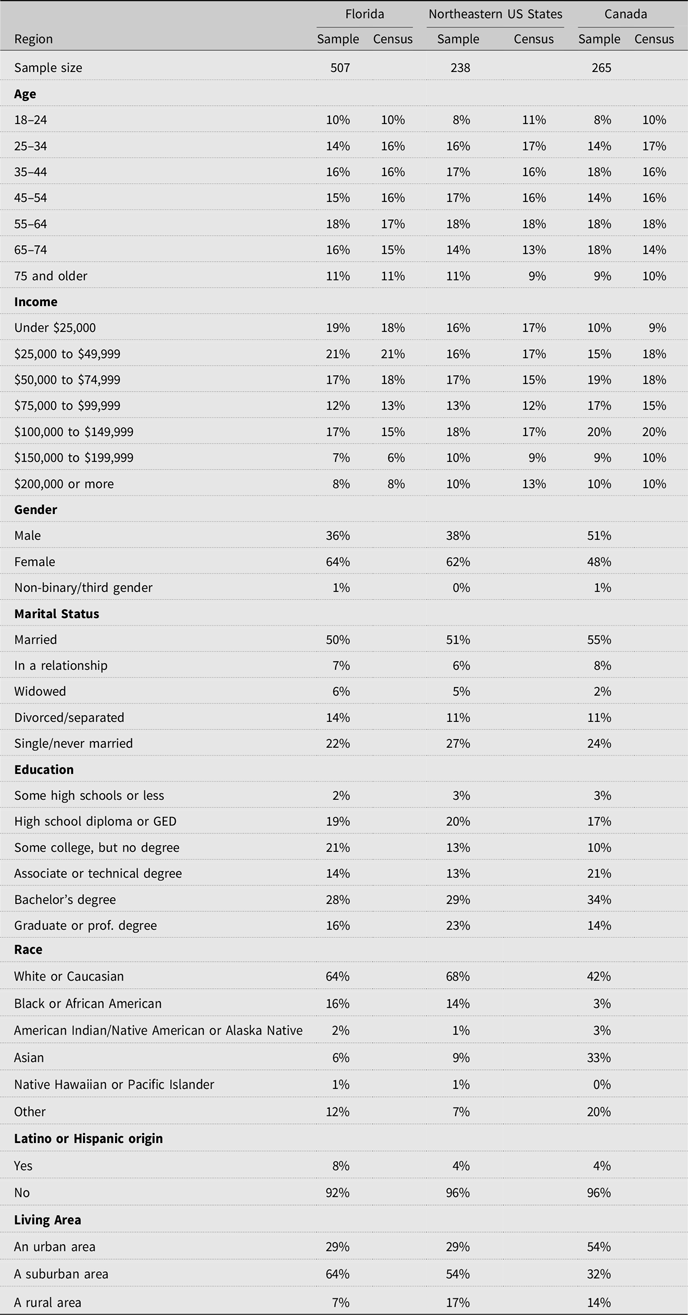The image size is (688, 1315).
Task: Select the Age section heading
Action: tap(26, 94)
